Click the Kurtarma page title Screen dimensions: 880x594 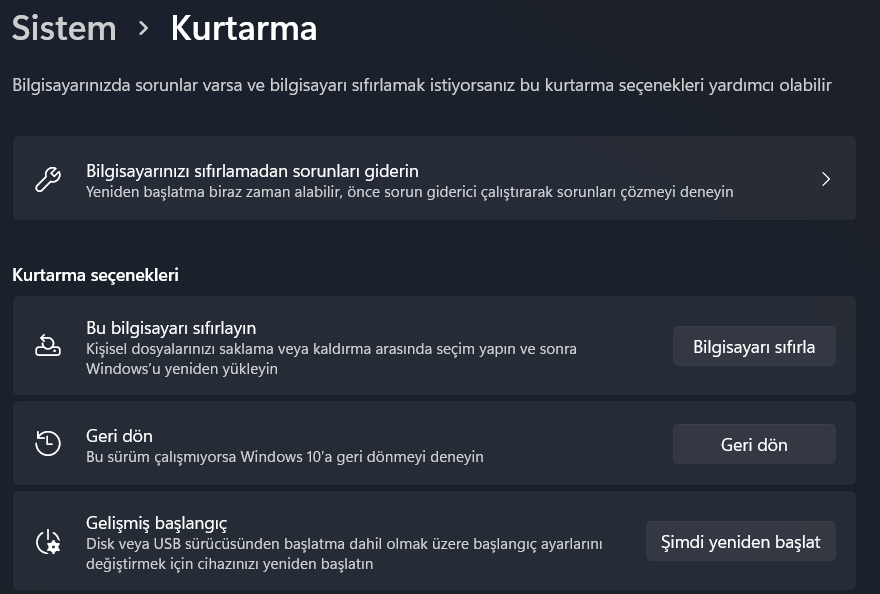click(x=244, y=28)
